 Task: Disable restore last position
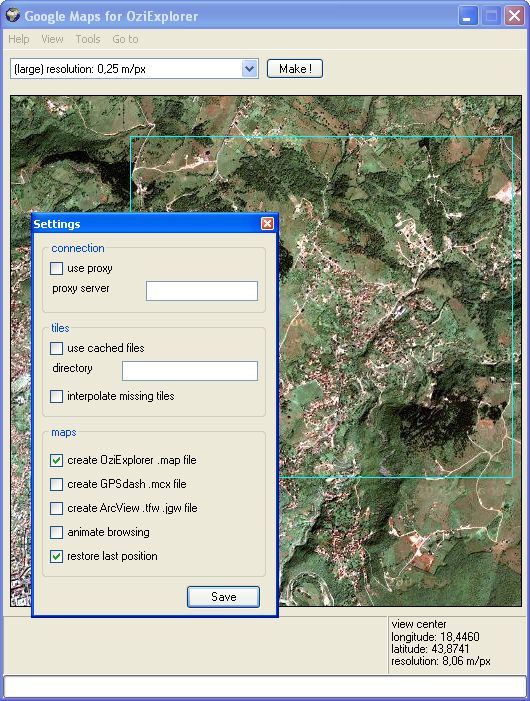coord(56,556)
